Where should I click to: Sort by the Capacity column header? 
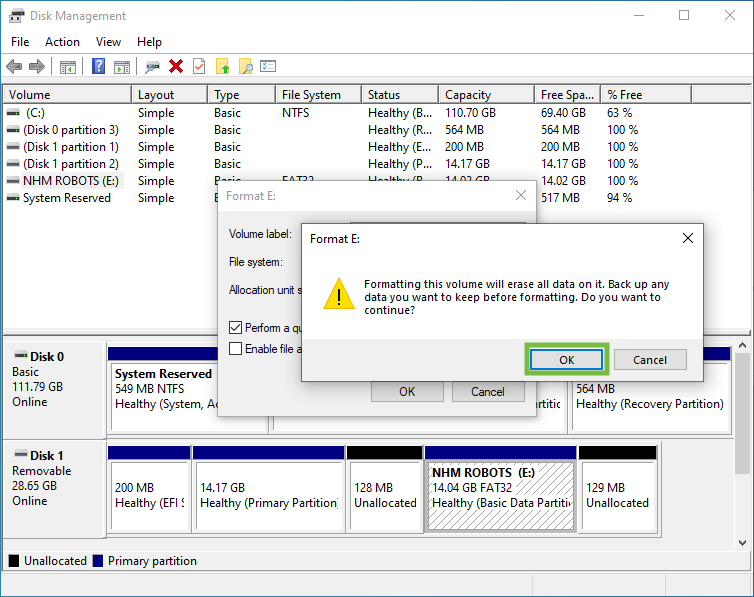tap(487, 95)
